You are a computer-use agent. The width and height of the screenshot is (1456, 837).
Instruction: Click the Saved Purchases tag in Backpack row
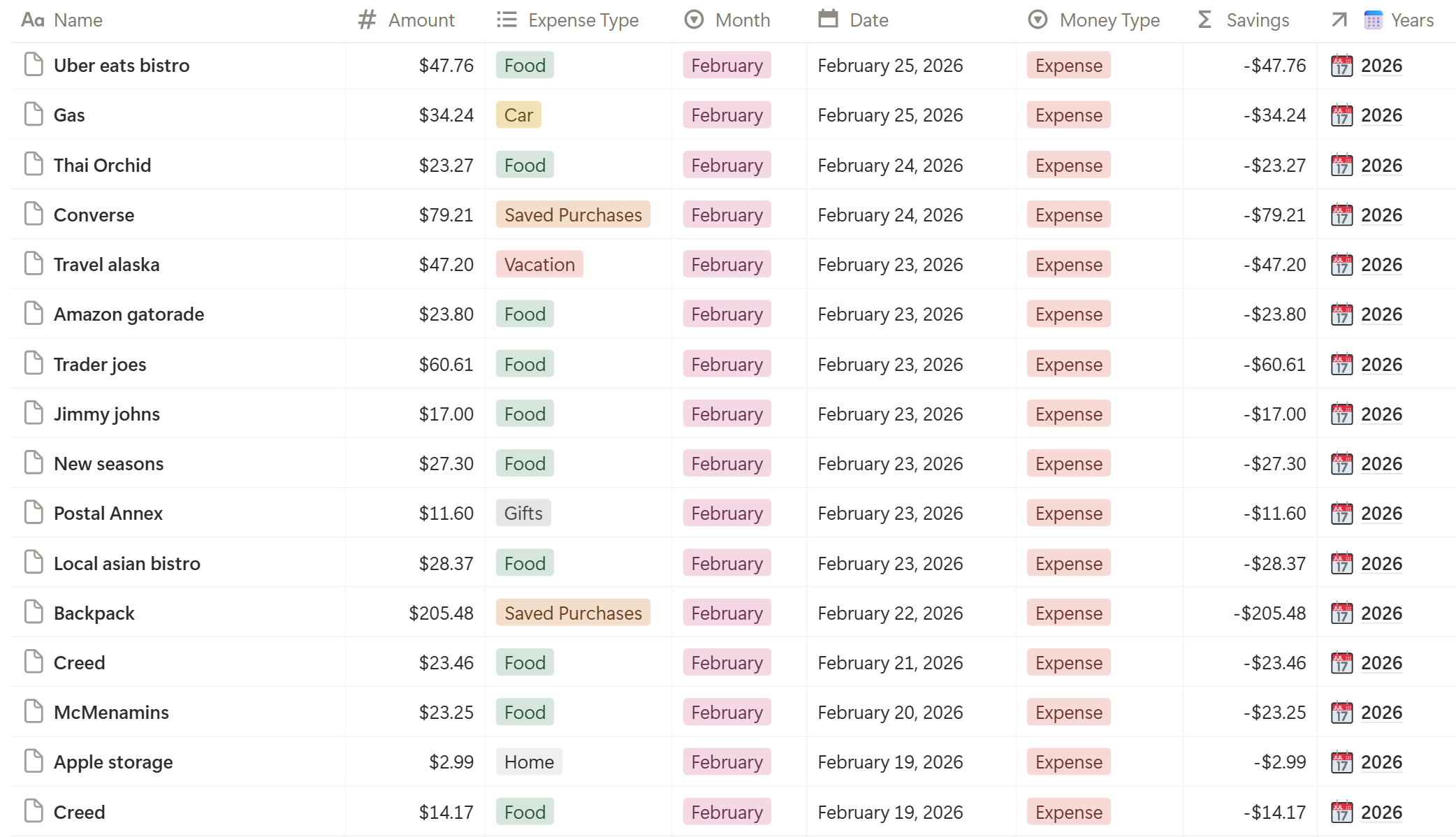click(x=572, y=613)
